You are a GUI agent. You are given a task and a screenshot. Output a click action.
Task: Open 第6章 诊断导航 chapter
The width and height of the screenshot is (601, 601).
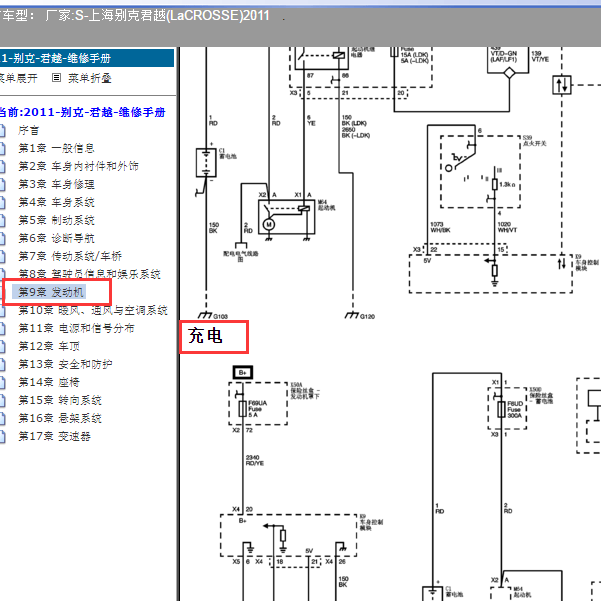pyautogui.click(x=56, y=238)
